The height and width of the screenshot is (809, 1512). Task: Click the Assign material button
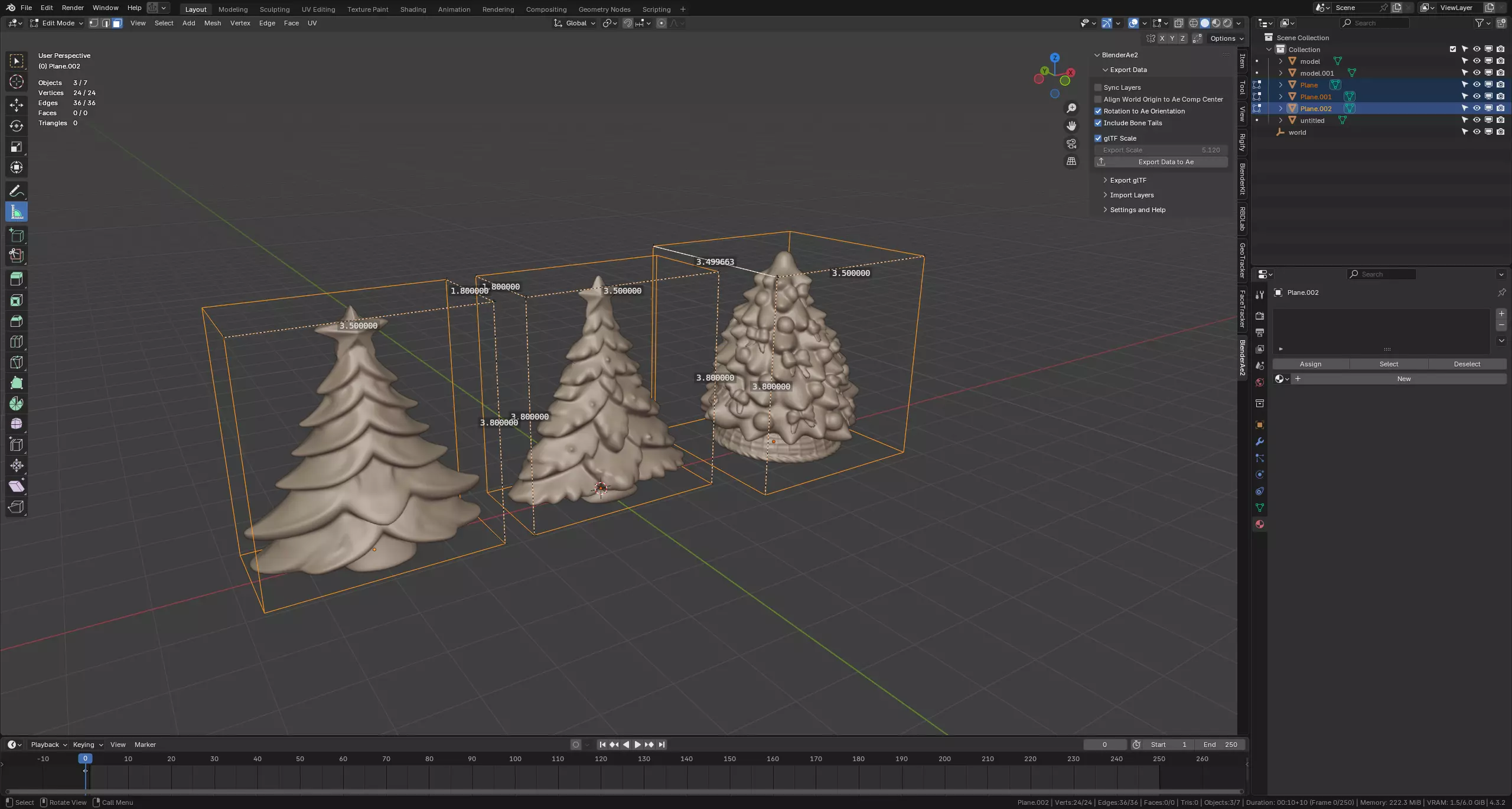(1311, 364)
